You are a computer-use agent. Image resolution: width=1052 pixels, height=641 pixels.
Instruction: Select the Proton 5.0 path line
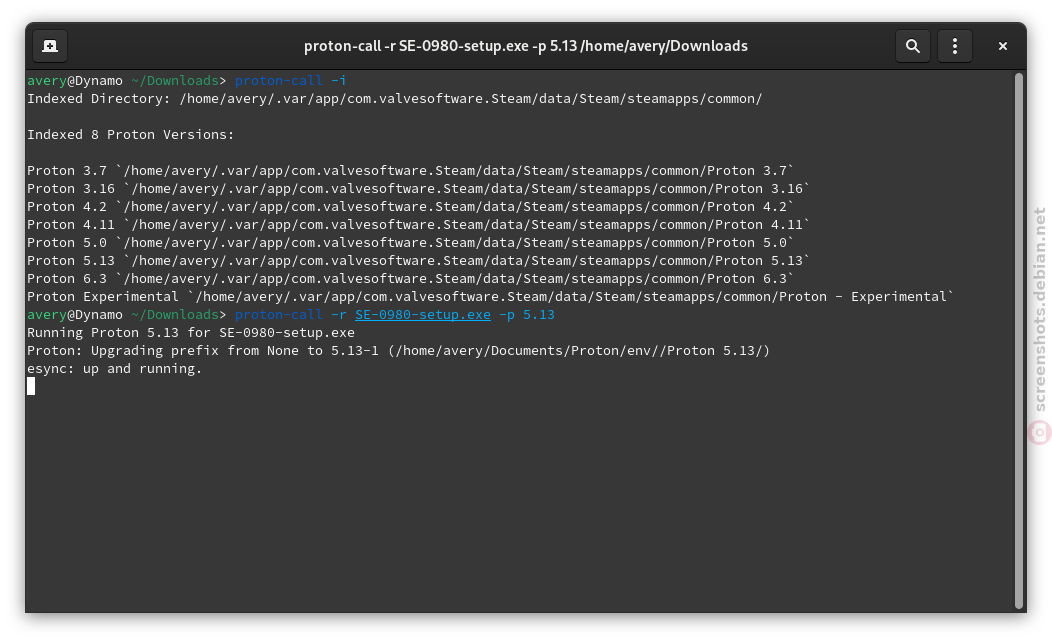point(410,243)
